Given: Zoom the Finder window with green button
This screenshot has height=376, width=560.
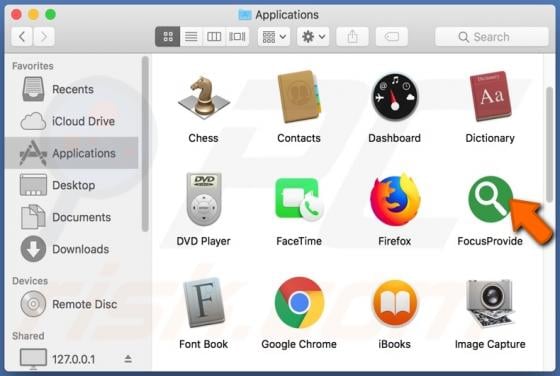Looking at the screenshot, I should pyautogui.click(x=51, y=15).
